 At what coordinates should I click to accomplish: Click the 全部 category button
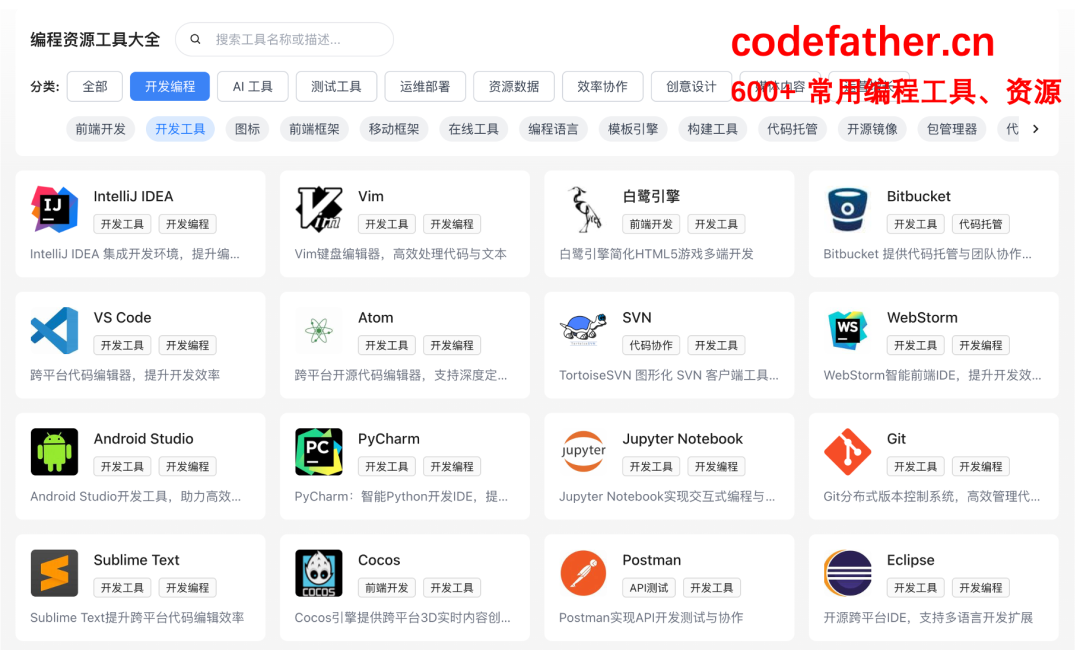[95, 87]
